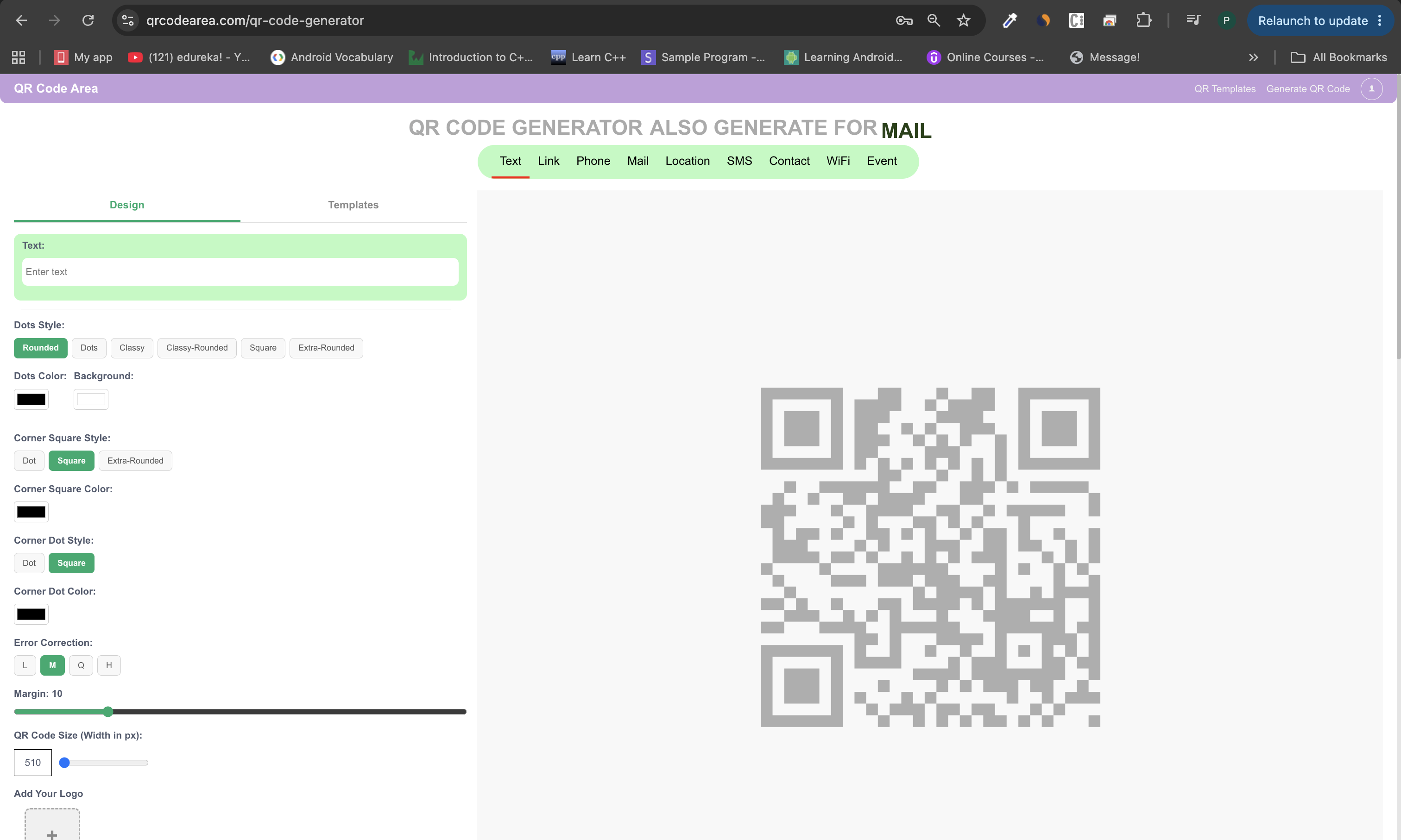Select Dots dots style
Screen dimensions: 1401x840
tap(89, 348)
